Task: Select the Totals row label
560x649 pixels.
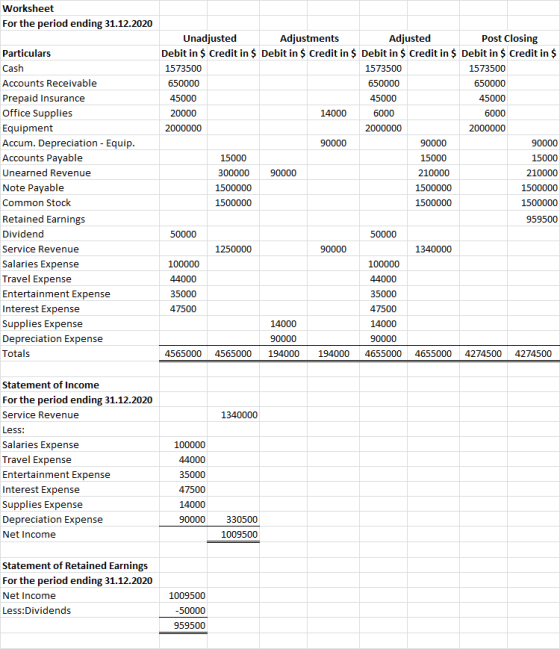Action: pyautogui.click(x=16, y=353)
